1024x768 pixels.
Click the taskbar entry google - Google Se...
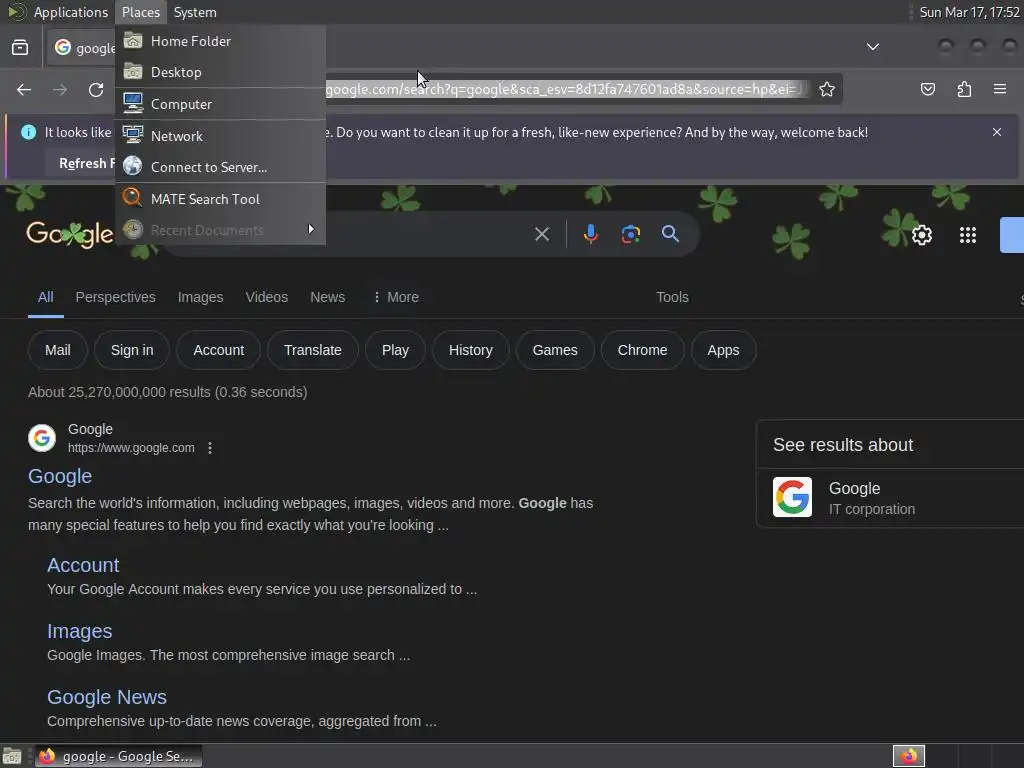[x=118, y=756]
